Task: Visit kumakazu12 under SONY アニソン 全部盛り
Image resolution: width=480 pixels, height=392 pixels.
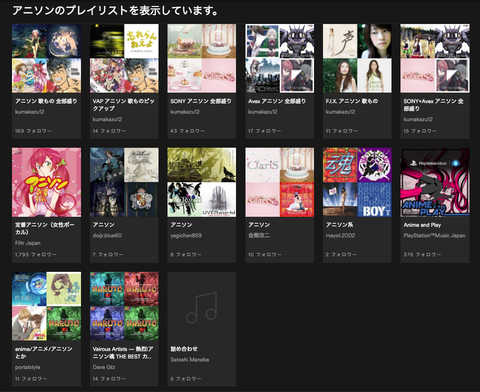Action: (185, 112)
